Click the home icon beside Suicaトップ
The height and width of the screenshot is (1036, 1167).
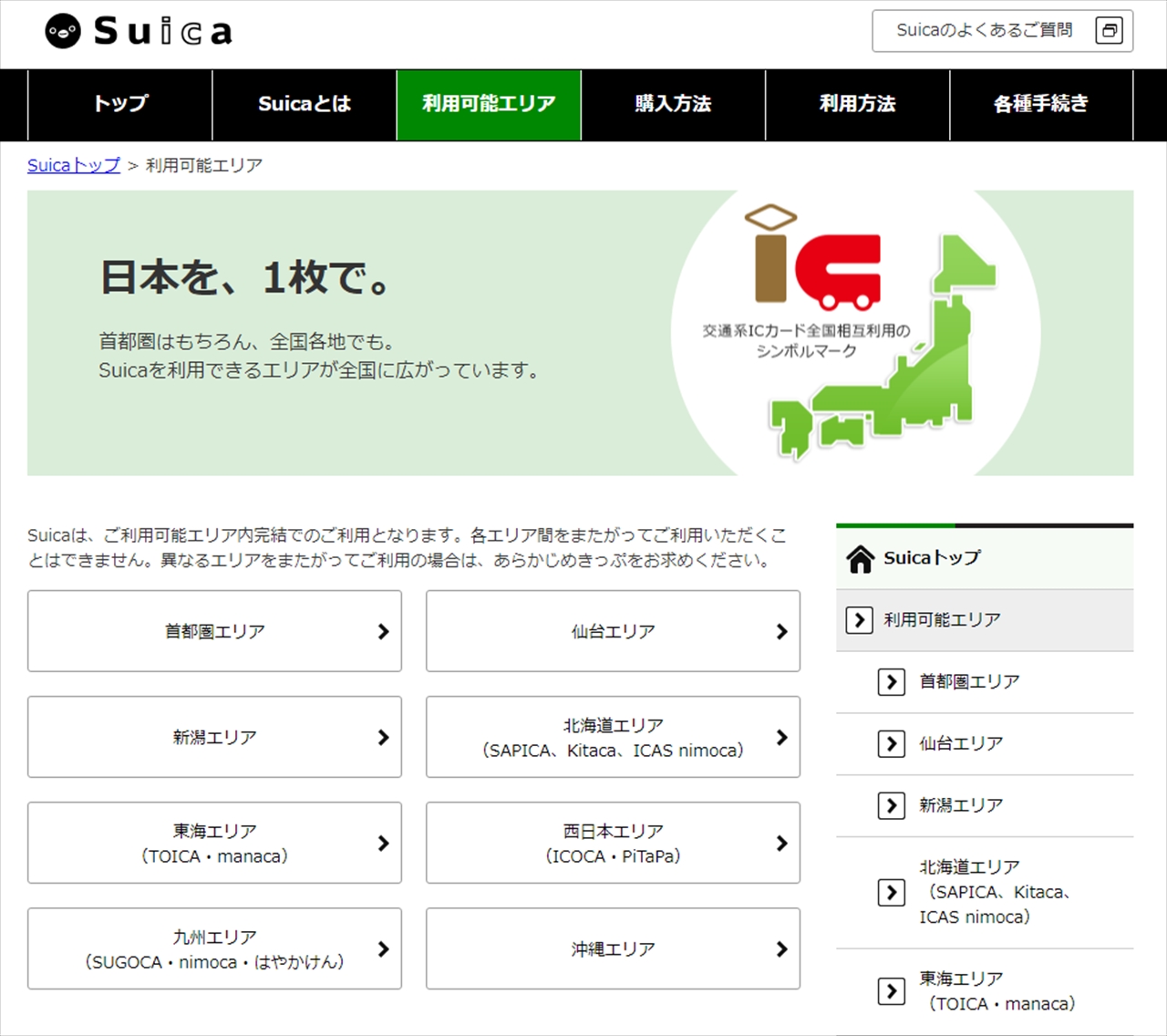861,558
